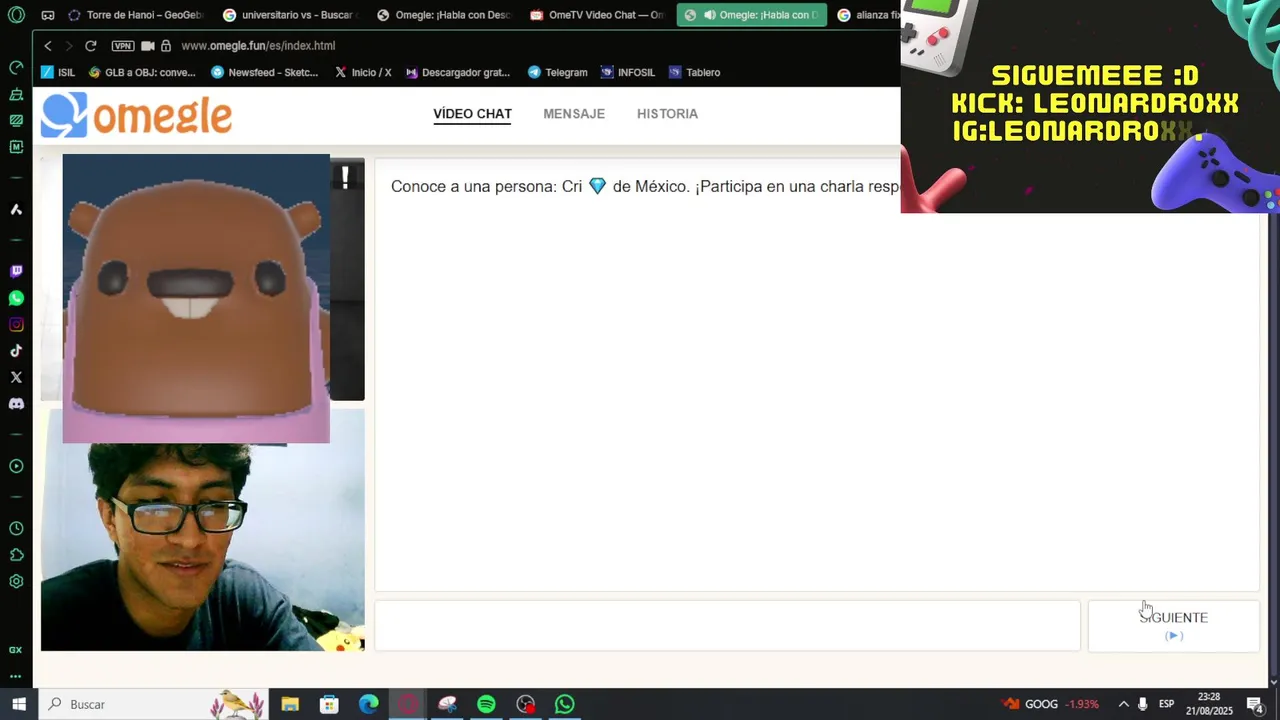Open Settings gear icon in sidebar
Image resolution: width=1280 pixels, height=720 pixels.
coord(16,581)
